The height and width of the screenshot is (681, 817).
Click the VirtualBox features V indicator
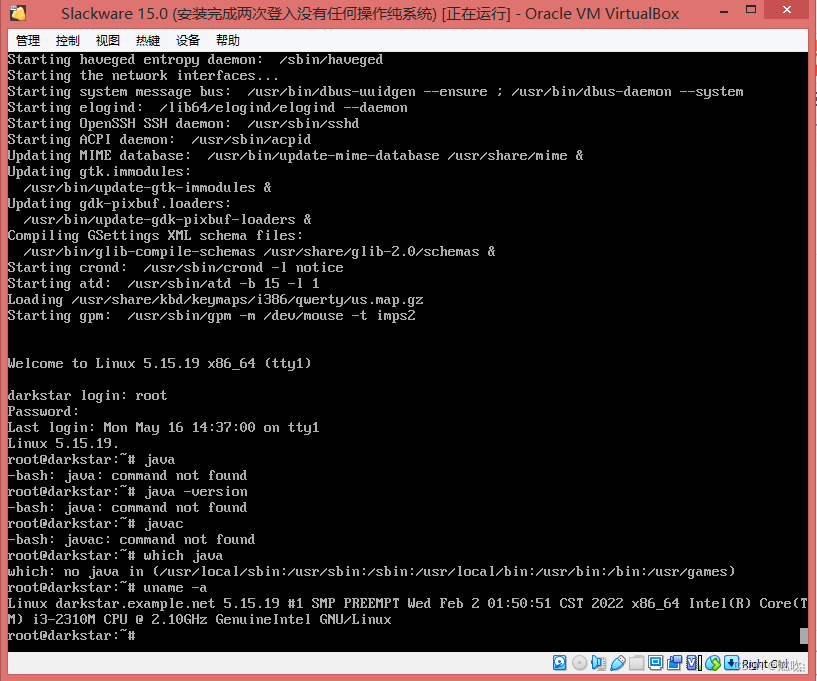(692, 663)
